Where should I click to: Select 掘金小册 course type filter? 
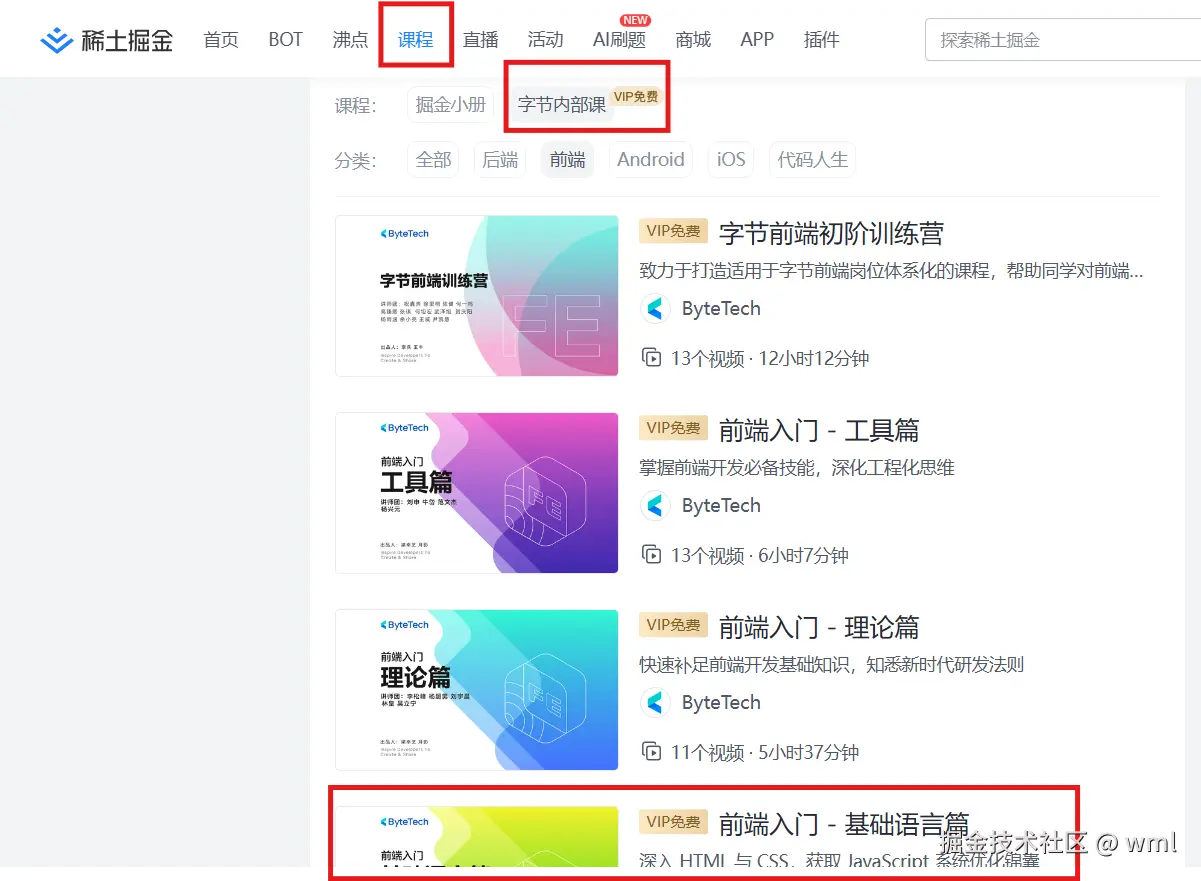point(451,105)
